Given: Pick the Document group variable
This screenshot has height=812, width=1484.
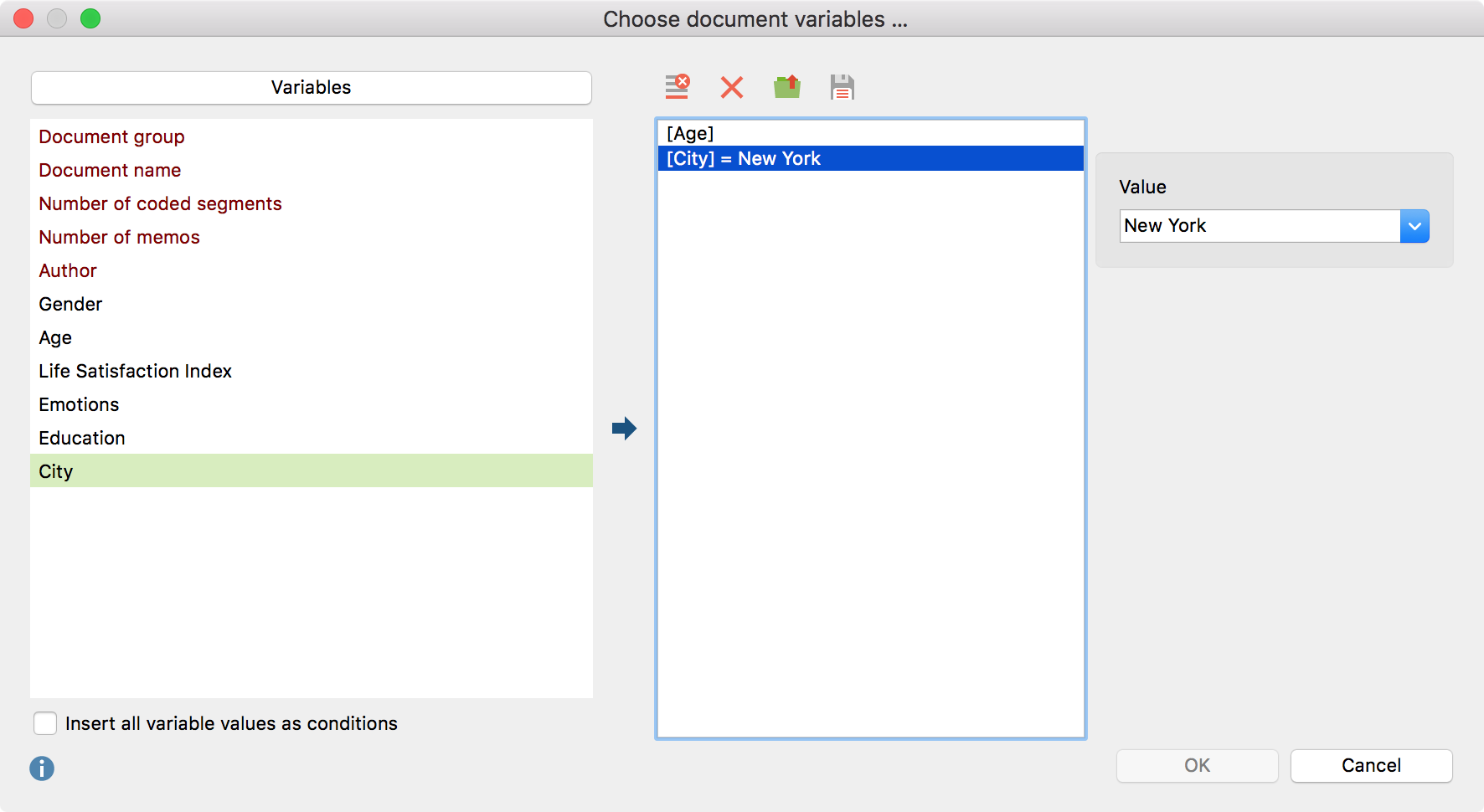Looking at the screenshot, I should [x=111, y=137].
